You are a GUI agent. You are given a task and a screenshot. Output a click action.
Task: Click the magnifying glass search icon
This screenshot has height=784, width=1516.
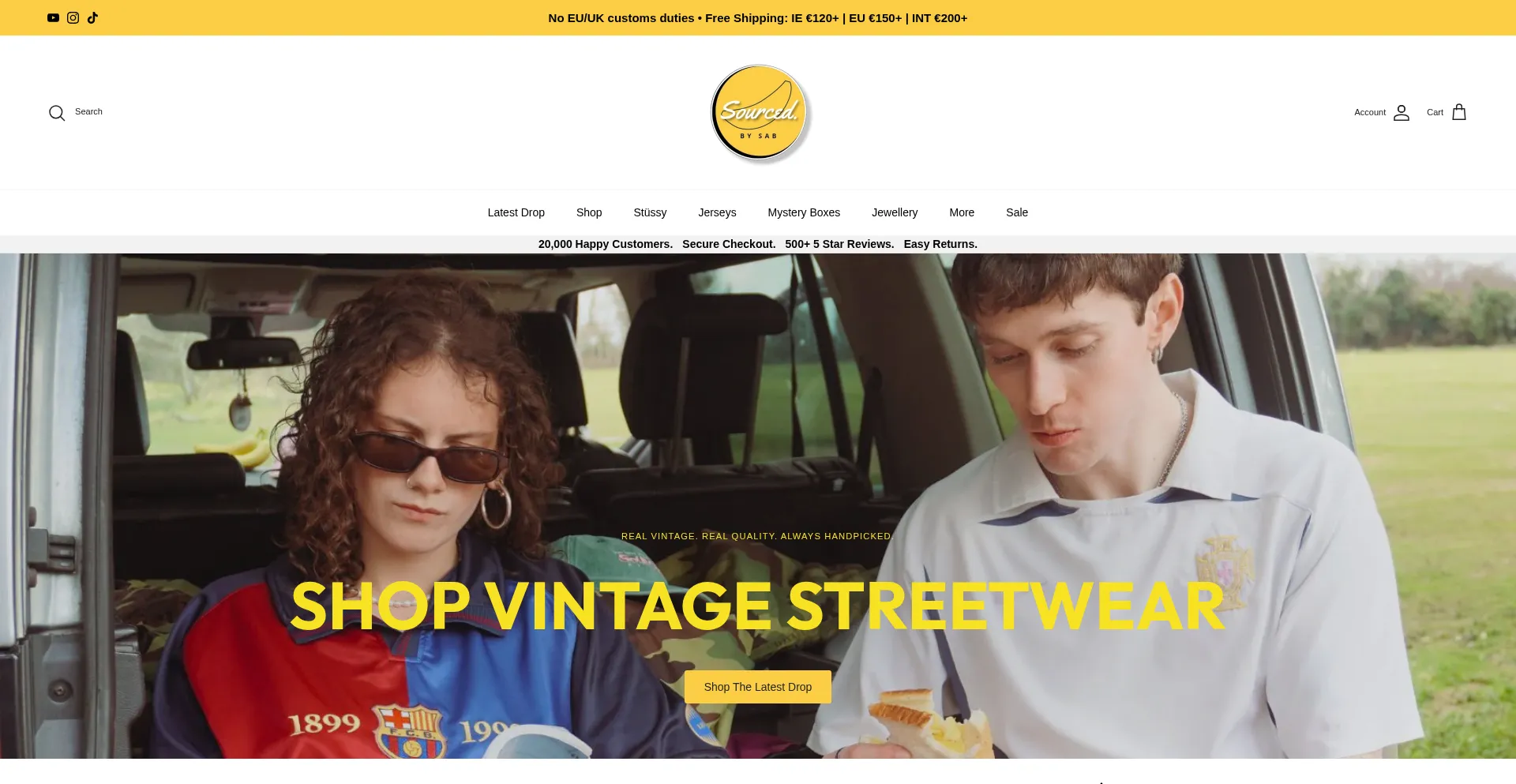(57, 113)
